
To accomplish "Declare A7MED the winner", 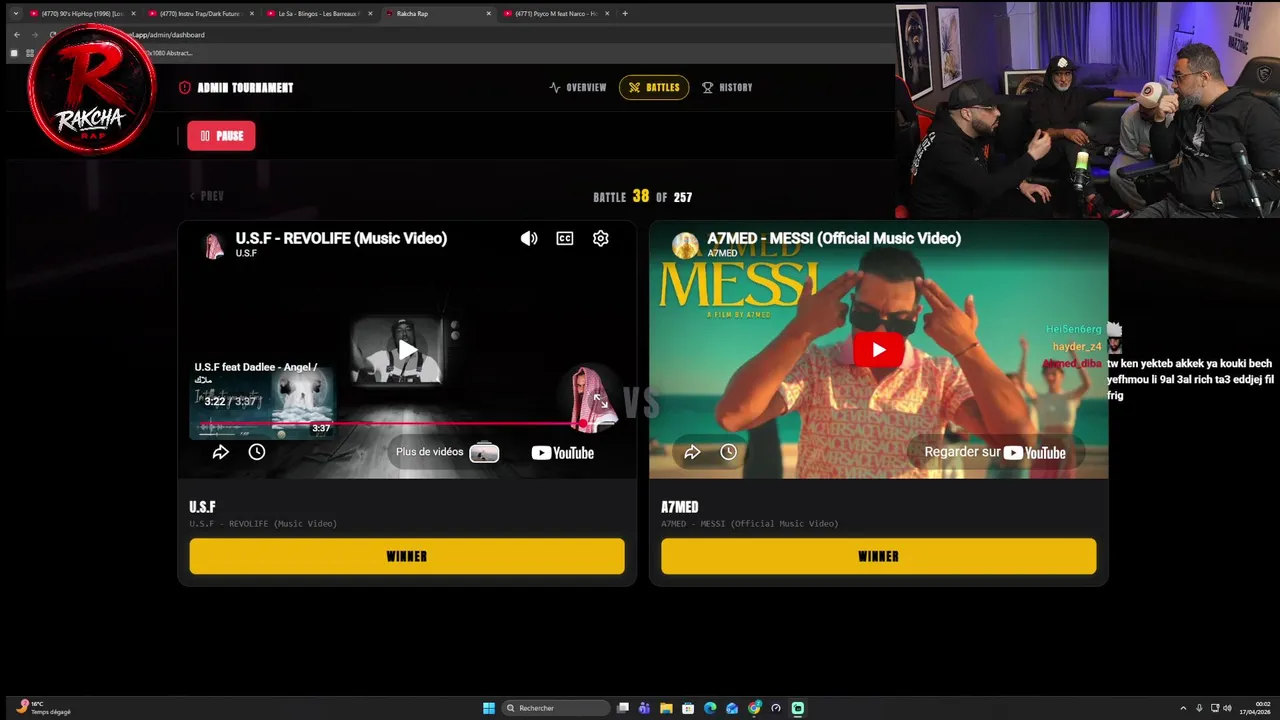I will (x=878, y=556).
